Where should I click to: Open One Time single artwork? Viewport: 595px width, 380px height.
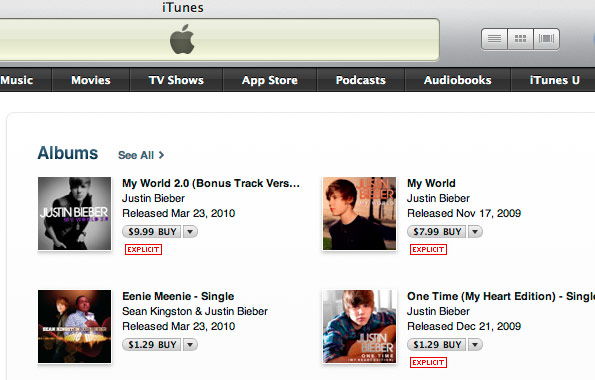(x=359, y=326)
